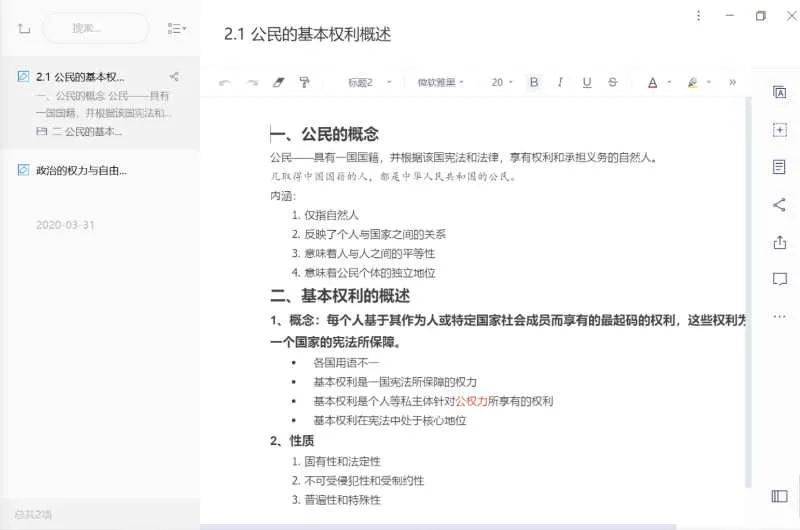Click the redo arrow in the toolbar
800x530 pixels.
pos(252,82)
